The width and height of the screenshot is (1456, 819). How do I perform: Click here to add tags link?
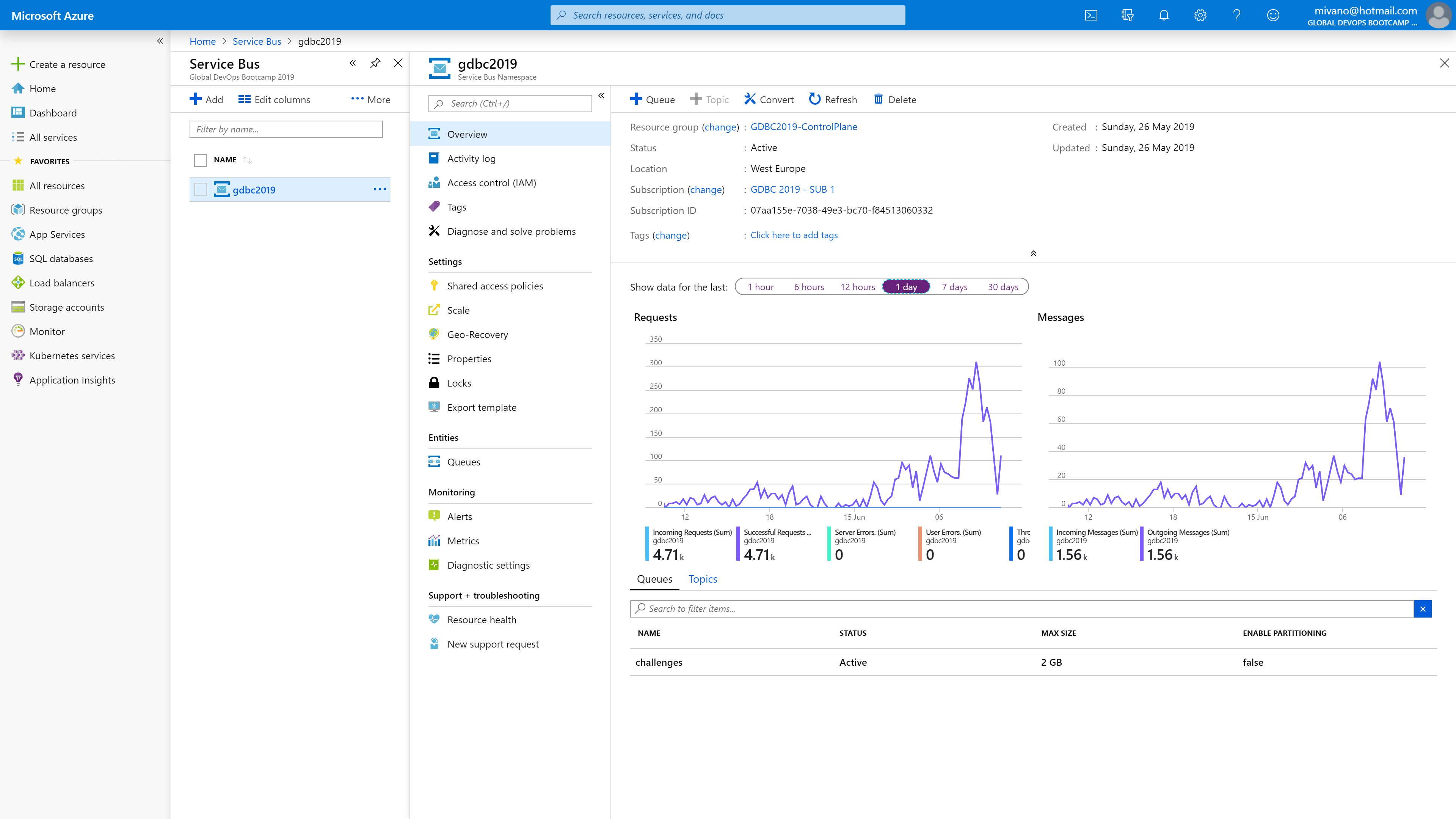point(794,235)
